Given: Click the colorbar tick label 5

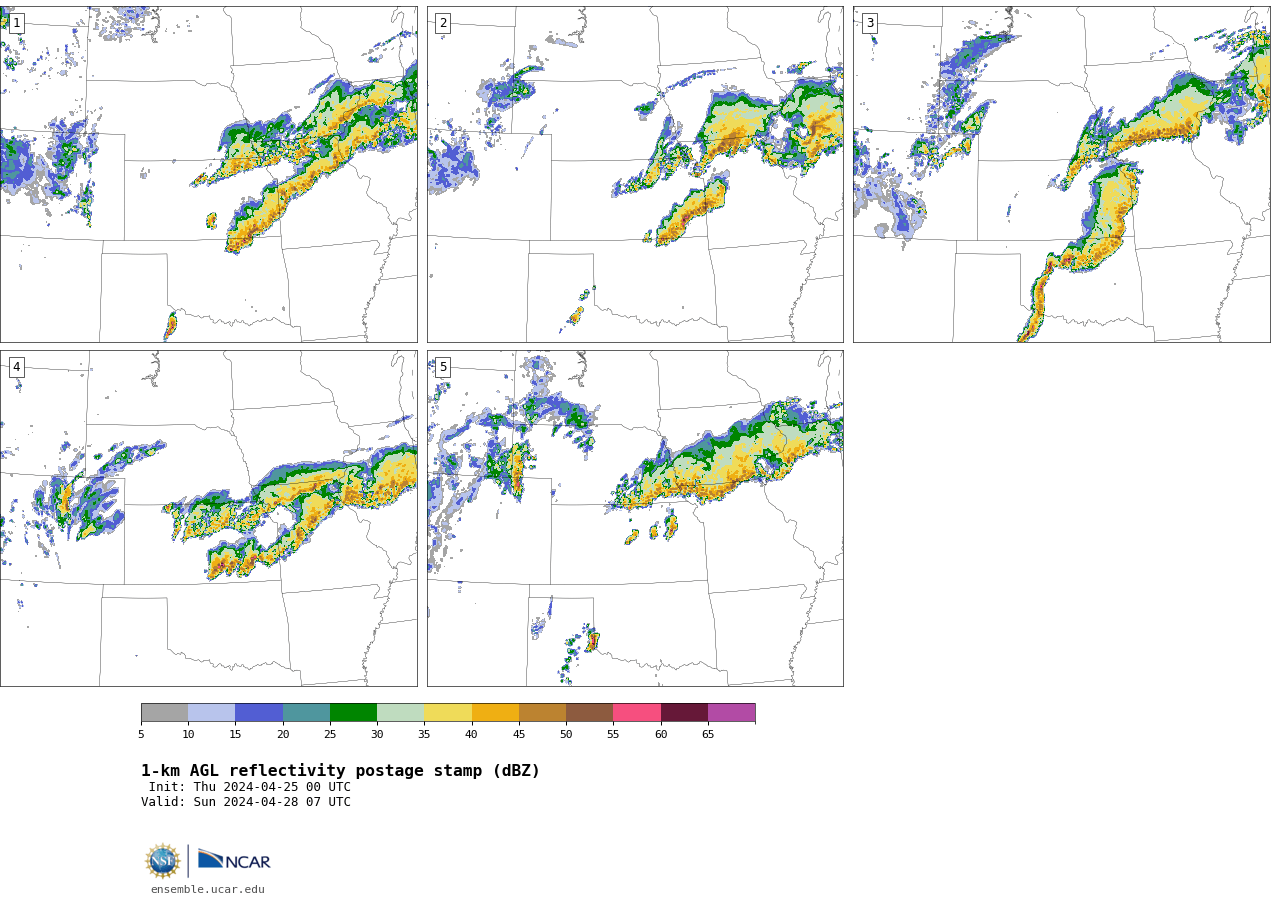Looking at the screenshot, I should pos(141,735).
